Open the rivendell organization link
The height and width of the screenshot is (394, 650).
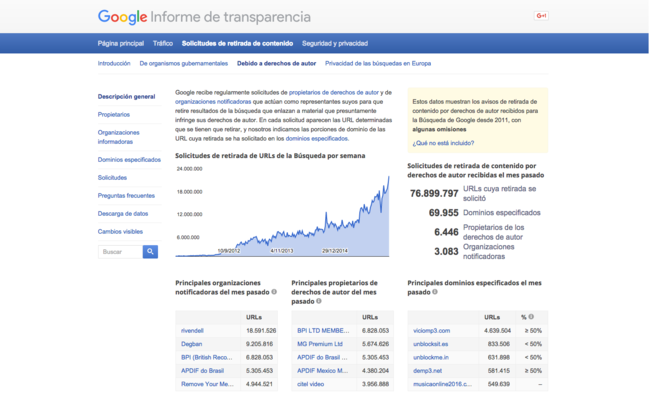[x=192, y=331]
